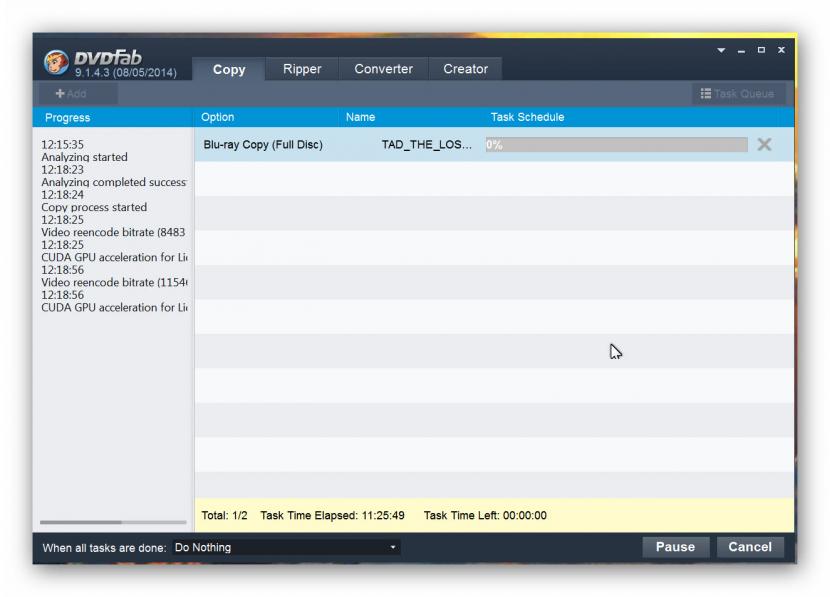Pause the copy task

click(x=675, y=547)
